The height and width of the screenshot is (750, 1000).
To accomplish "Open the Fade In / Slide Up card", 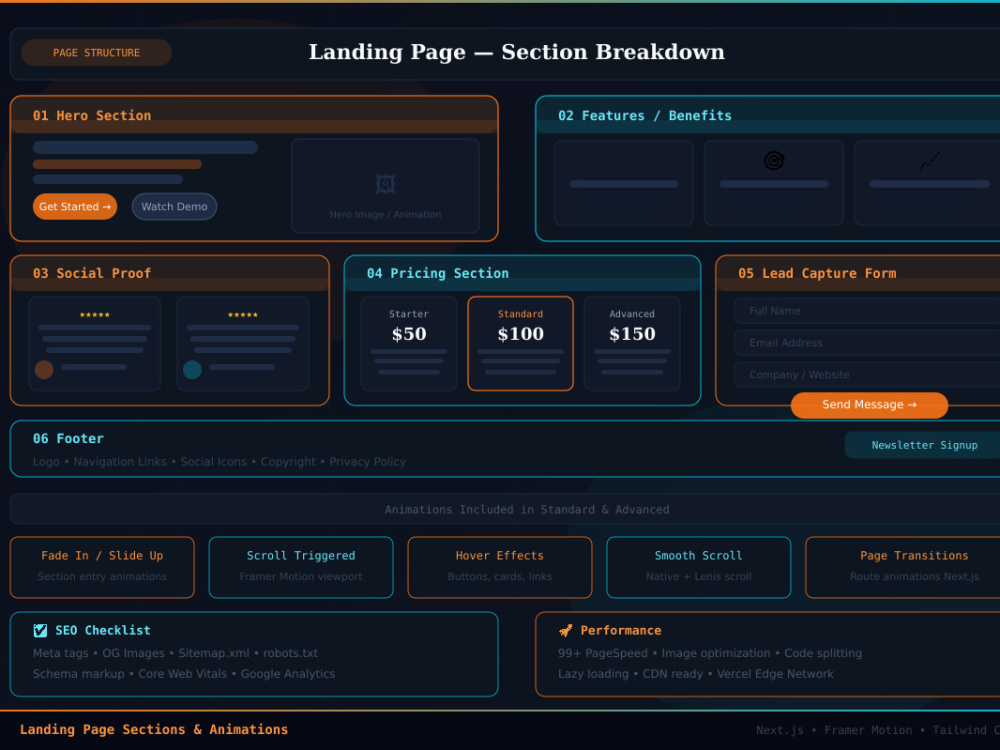I will (102, 568).
